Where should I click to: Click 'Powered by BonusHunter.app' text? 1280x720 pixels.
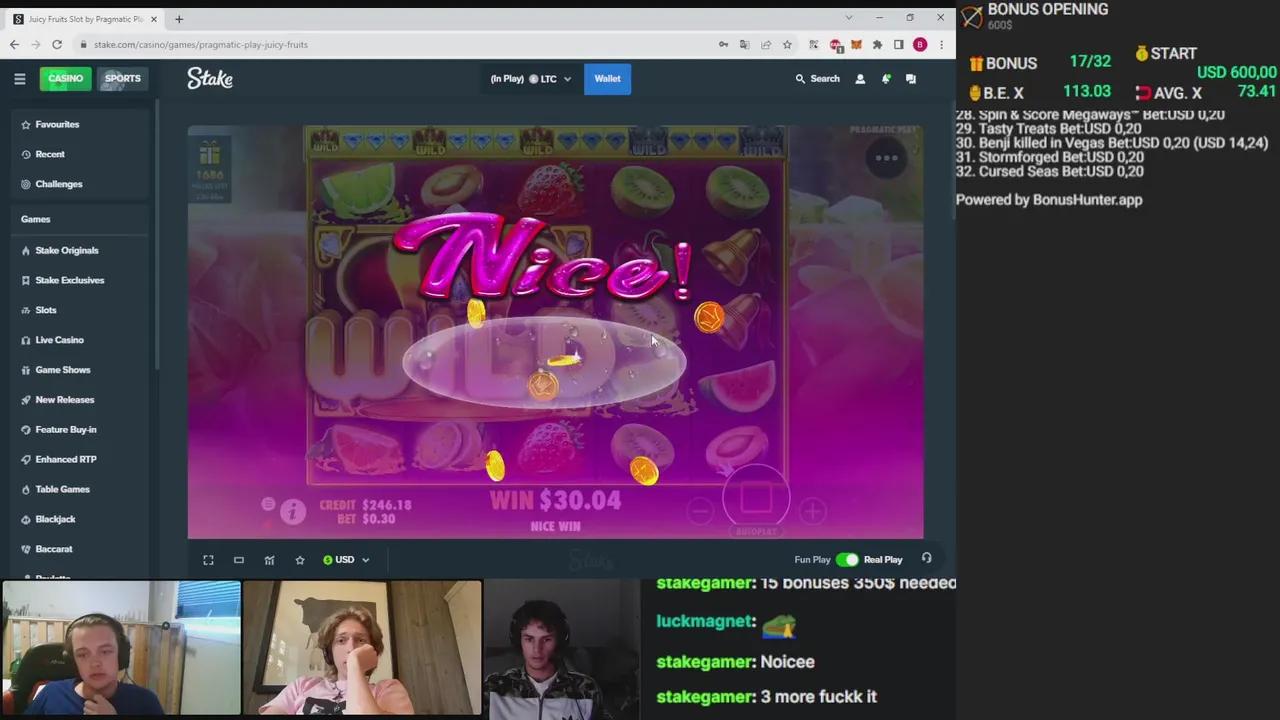coord(1049,199)
